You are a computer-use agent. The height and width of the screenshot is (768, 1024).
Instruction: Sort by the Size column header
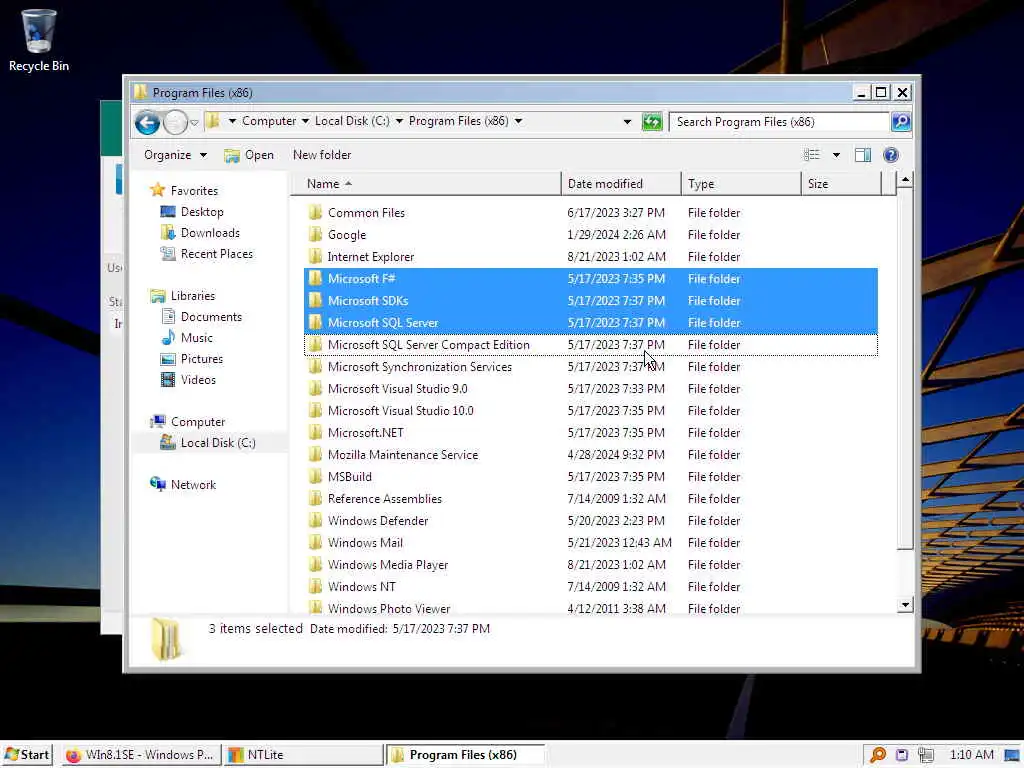click(841, 184)
